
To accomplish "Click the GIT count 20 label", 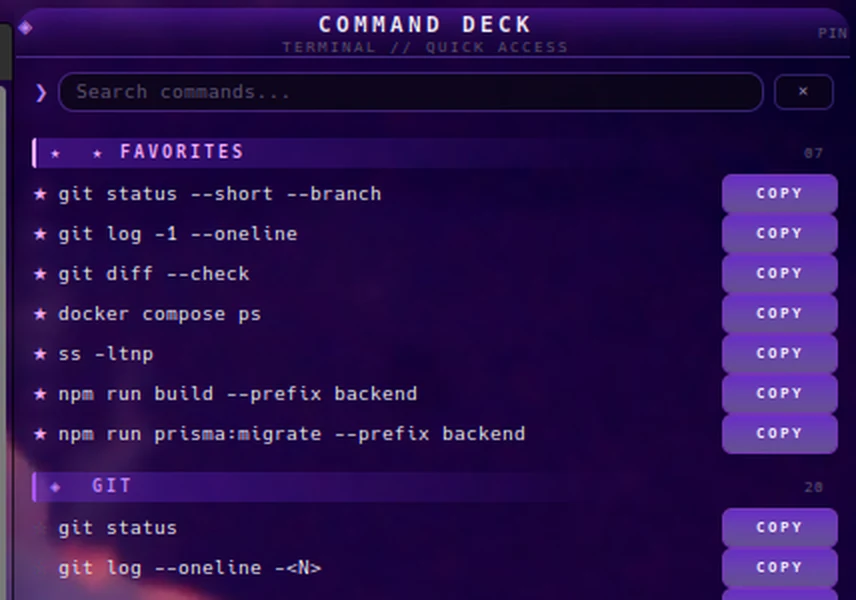I will (813, 487).
